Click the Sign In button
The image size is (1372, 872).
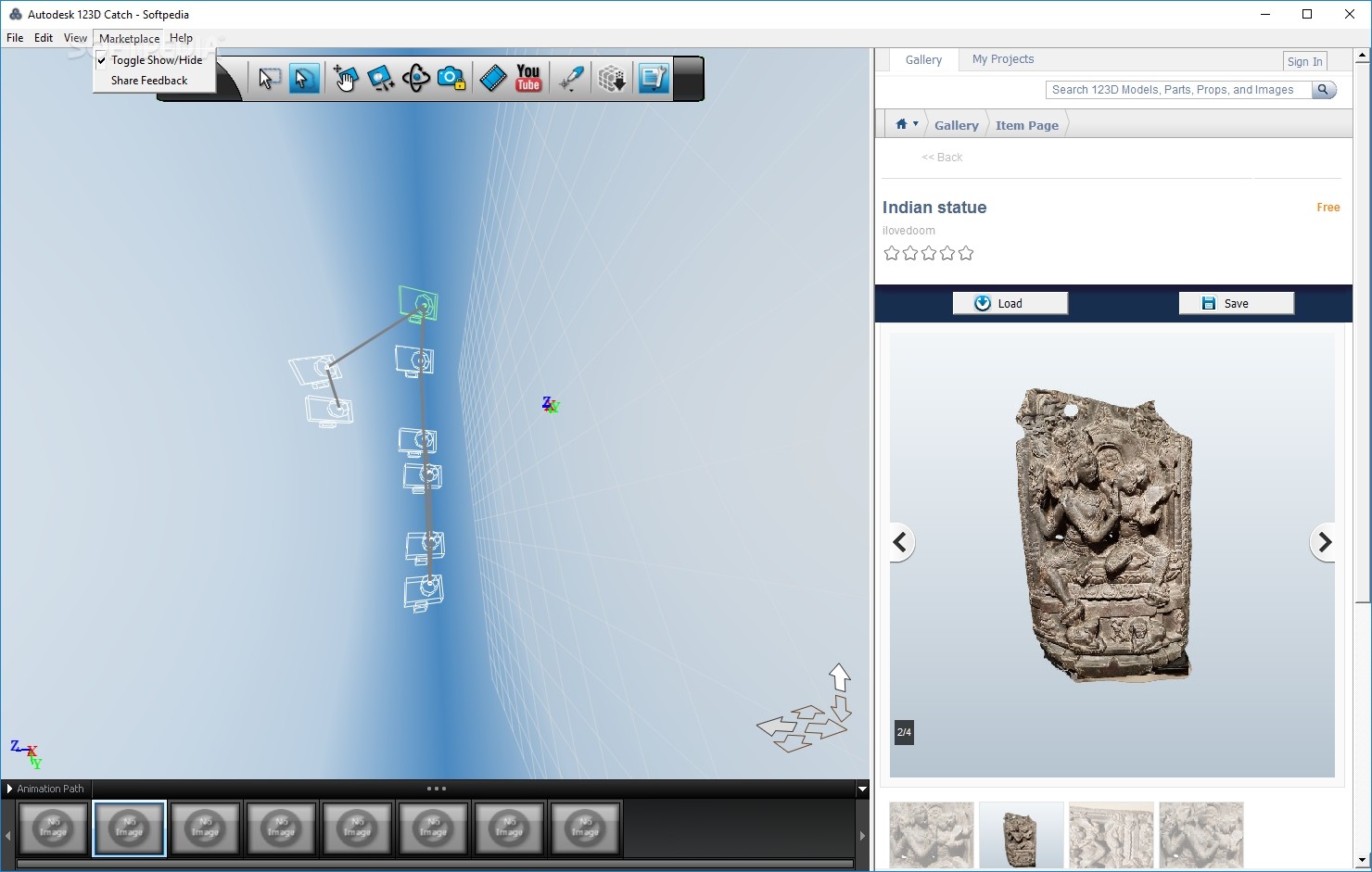(x=1304, y=61)
